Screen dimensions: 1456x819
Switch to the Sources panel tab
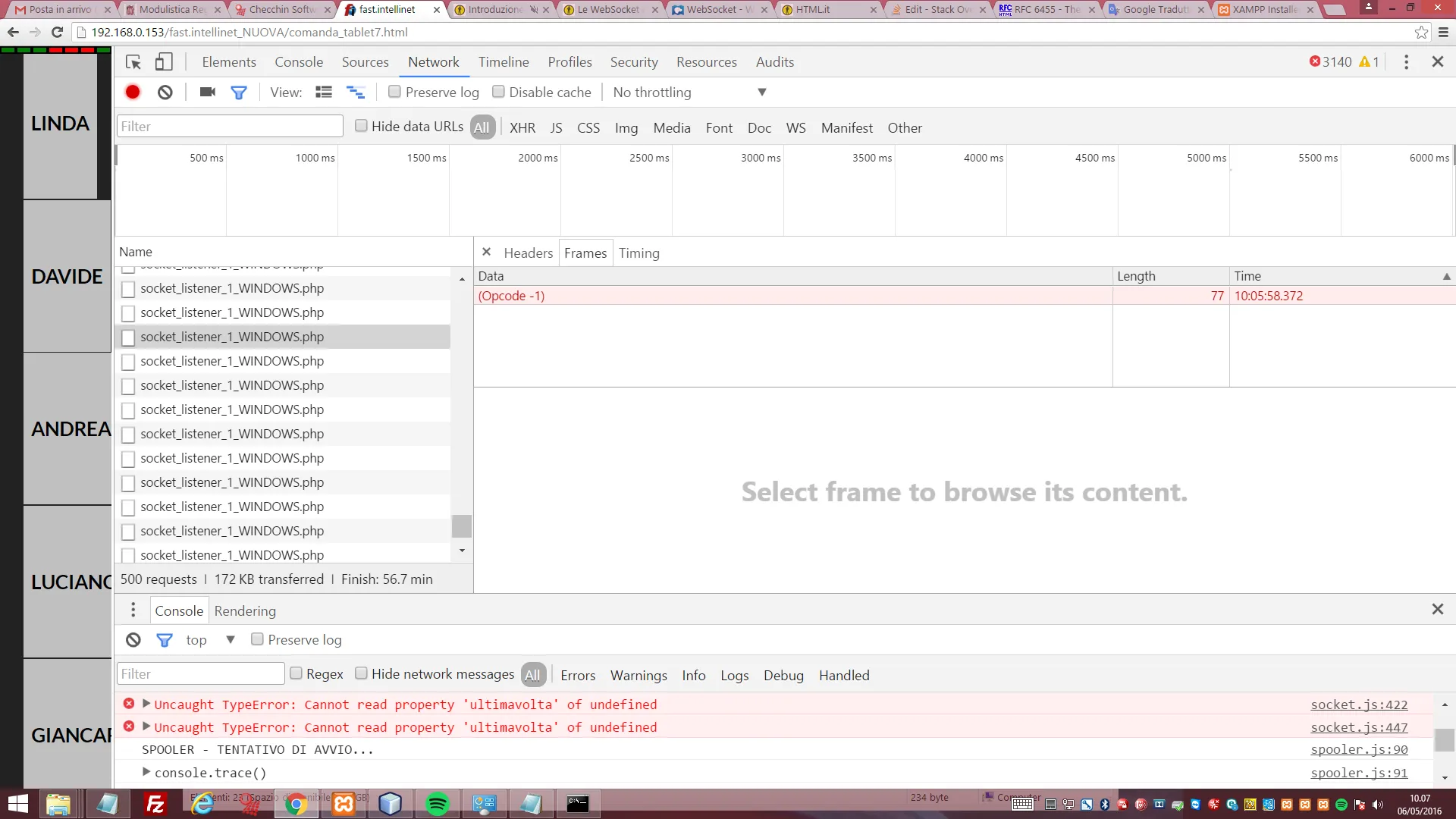pyautogui.click(x=365, y=62)
